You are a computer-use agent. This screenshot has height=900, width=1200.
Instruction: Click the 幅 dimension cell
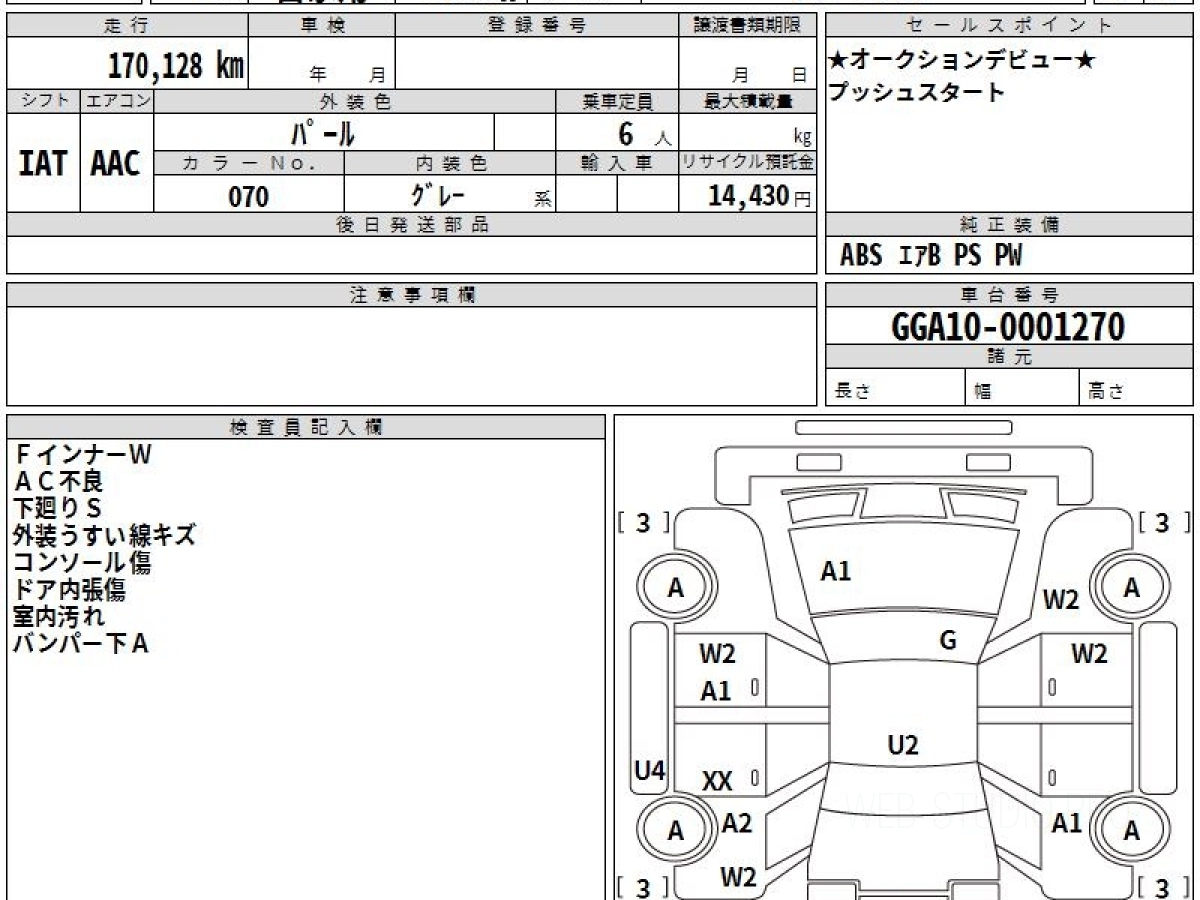[1022, 389]
